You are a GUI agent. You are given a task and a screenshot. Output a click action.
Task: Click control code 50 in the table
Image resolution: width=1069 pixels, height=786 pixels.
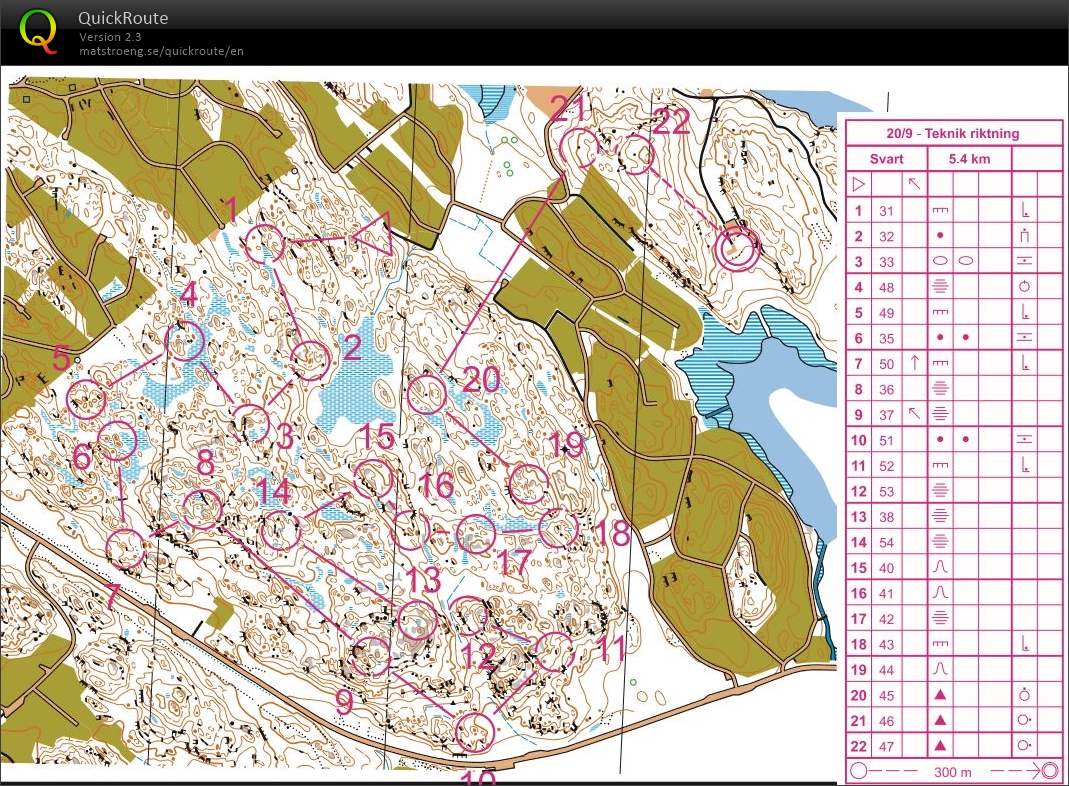tap(886, 363)
